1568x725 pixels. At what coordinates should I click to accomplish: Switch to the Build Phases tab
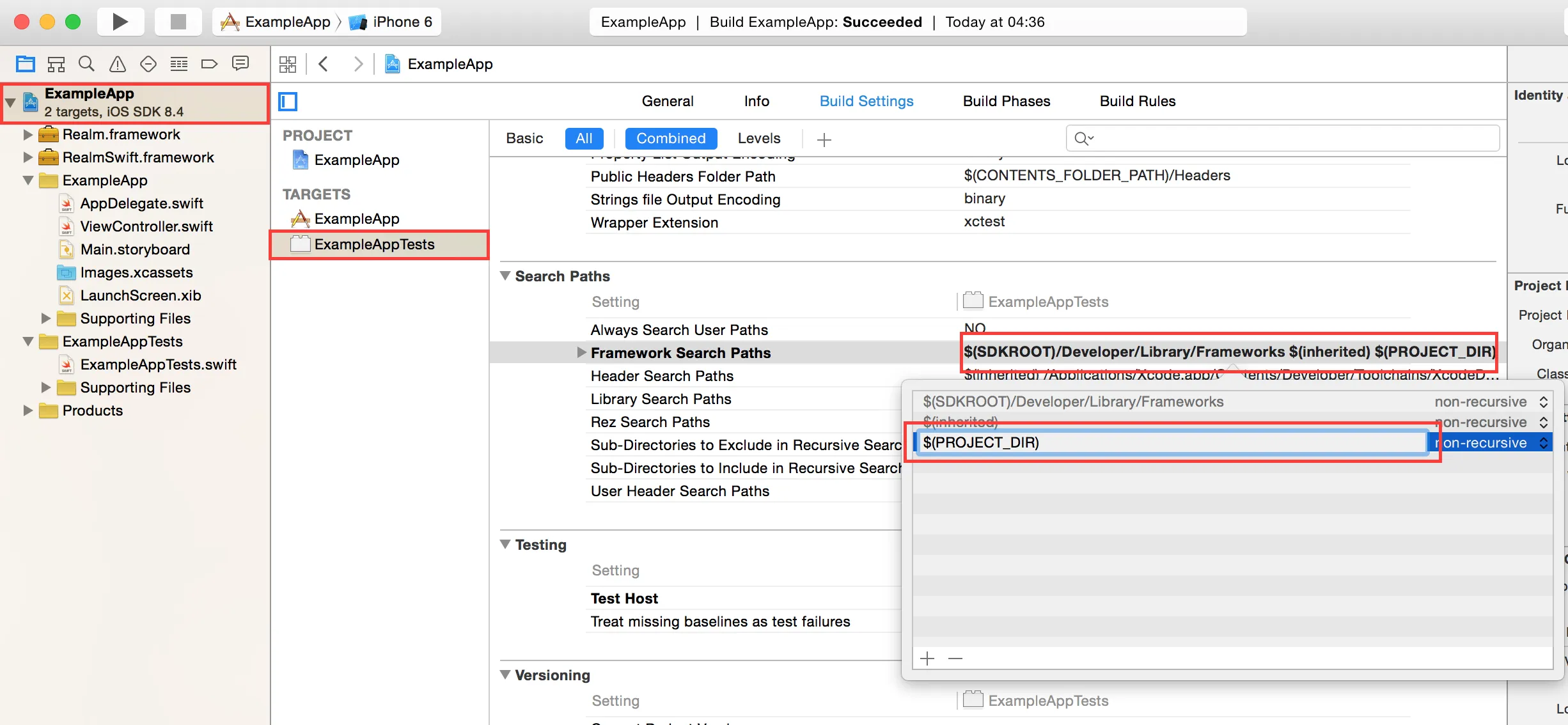1006,102
